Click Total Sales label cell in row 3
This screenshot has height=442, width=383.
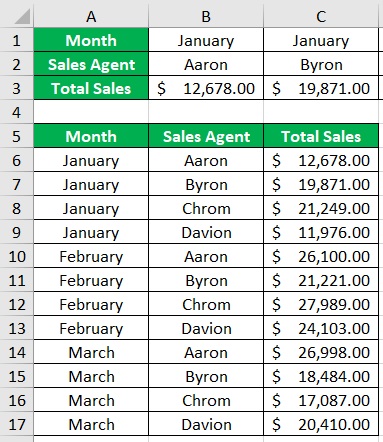point(91,88)
